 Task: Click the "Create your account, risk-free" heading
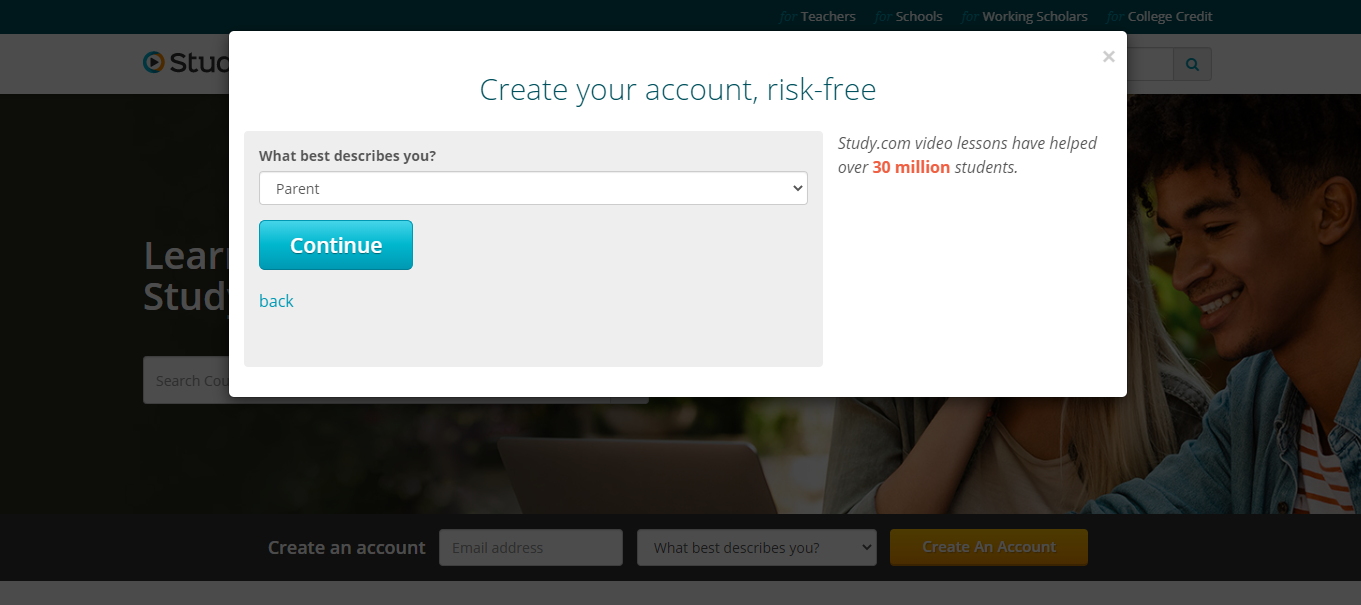click(678, 90)
